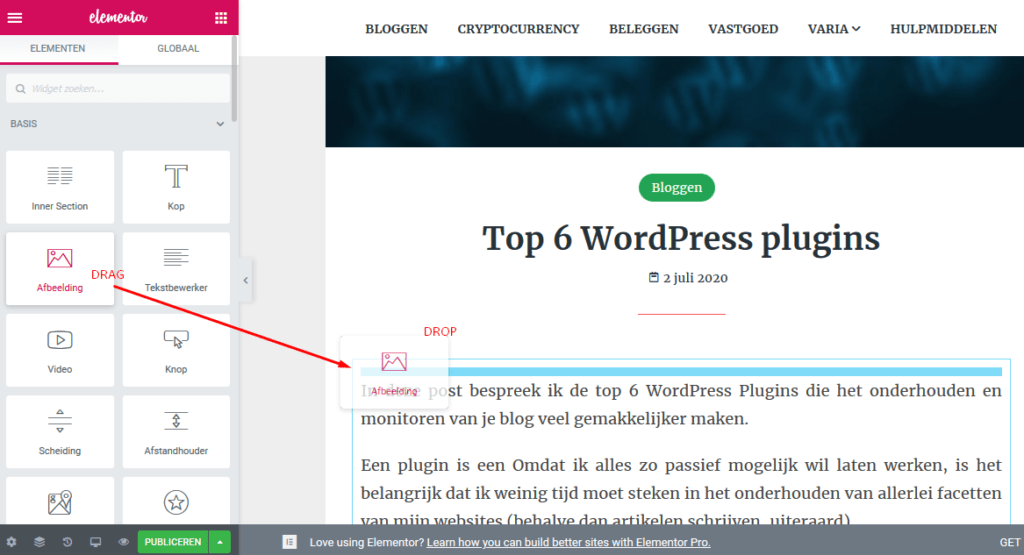Select the star icon widget
The image size is (1024, 555).
pos(176,502)
